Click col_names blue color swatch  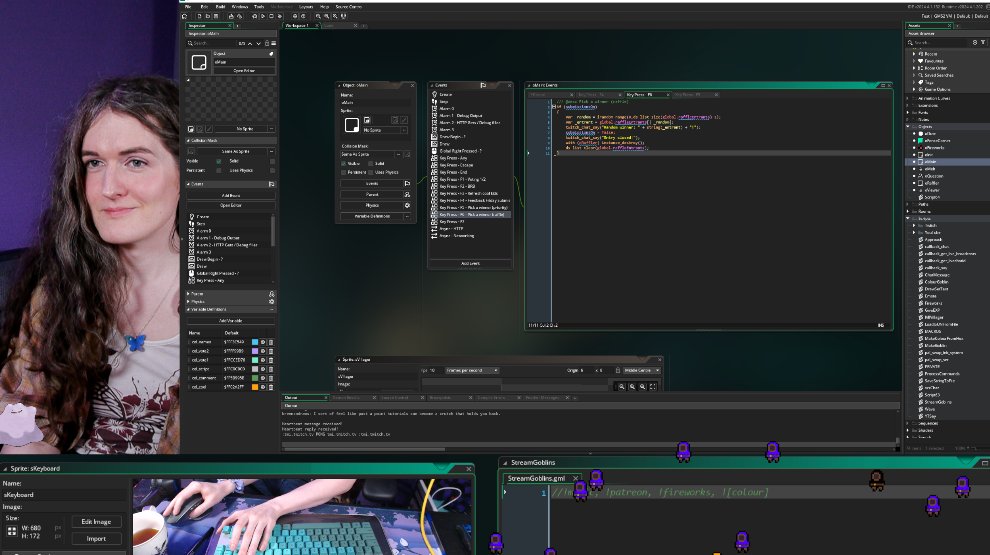coord(255,342)
